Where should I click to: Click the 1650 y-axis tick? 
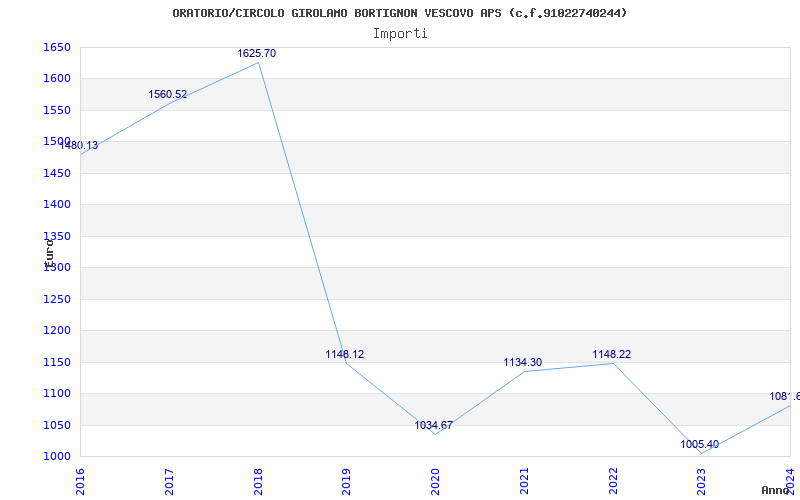tap(57, 47)
